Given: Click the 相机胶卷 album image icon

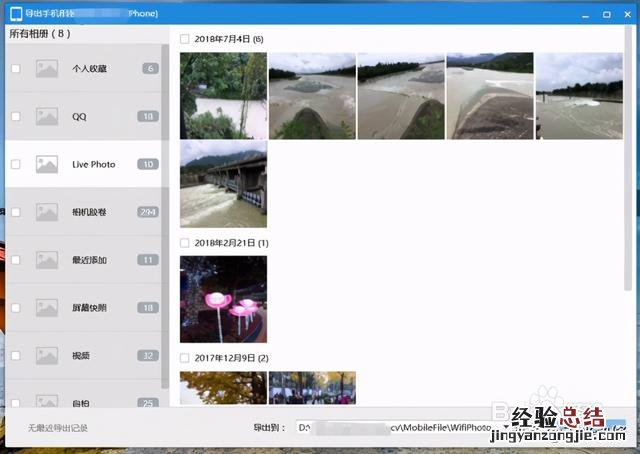Looking at the screenshot, I should point(47,212).
